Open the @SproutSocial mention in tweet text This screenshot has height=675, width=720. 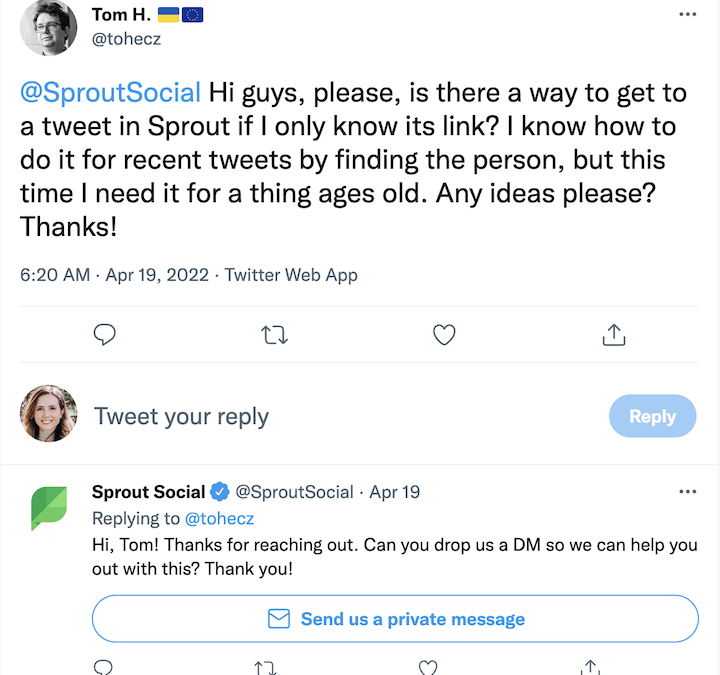(x=111, y=94)
